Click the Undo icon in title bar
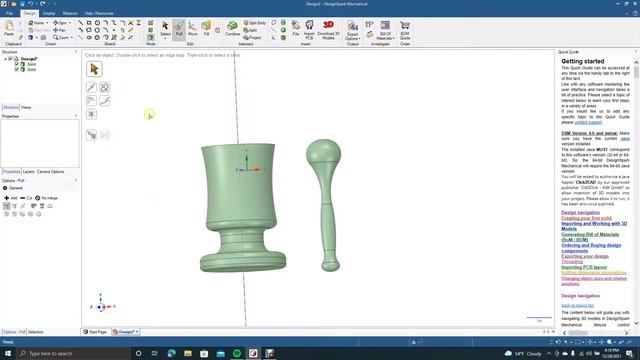640x360 pixels. (30, 4)
